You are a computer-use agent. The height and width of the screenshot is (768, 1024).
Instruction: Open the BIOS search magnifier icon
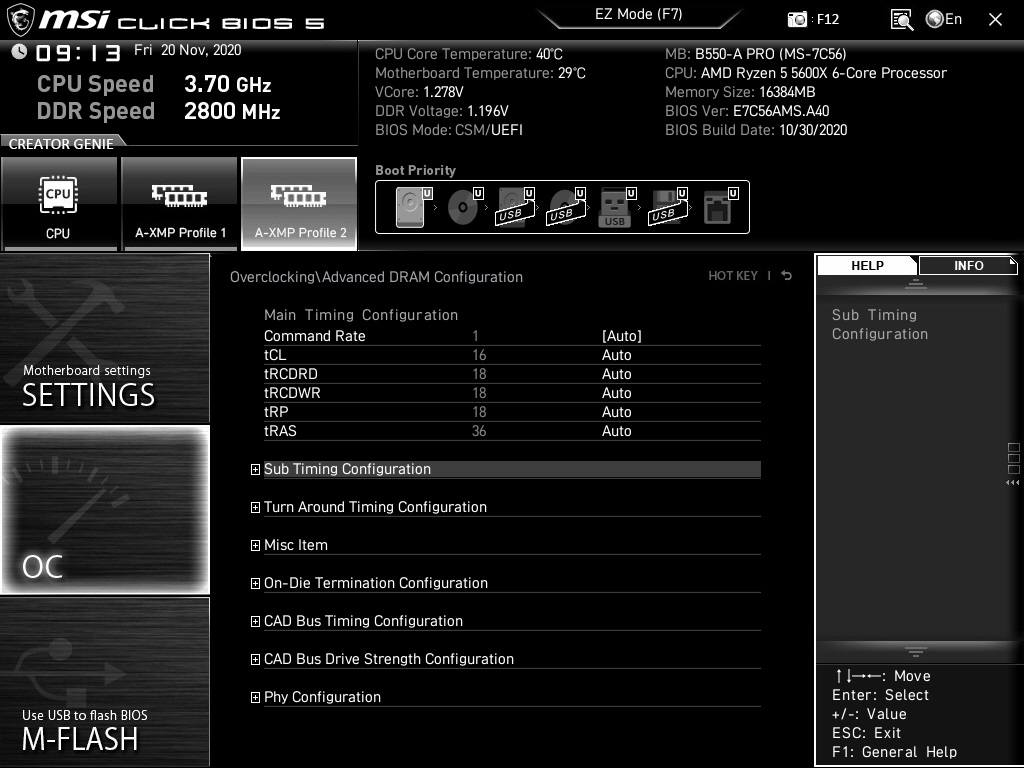[x=902, y=20]
